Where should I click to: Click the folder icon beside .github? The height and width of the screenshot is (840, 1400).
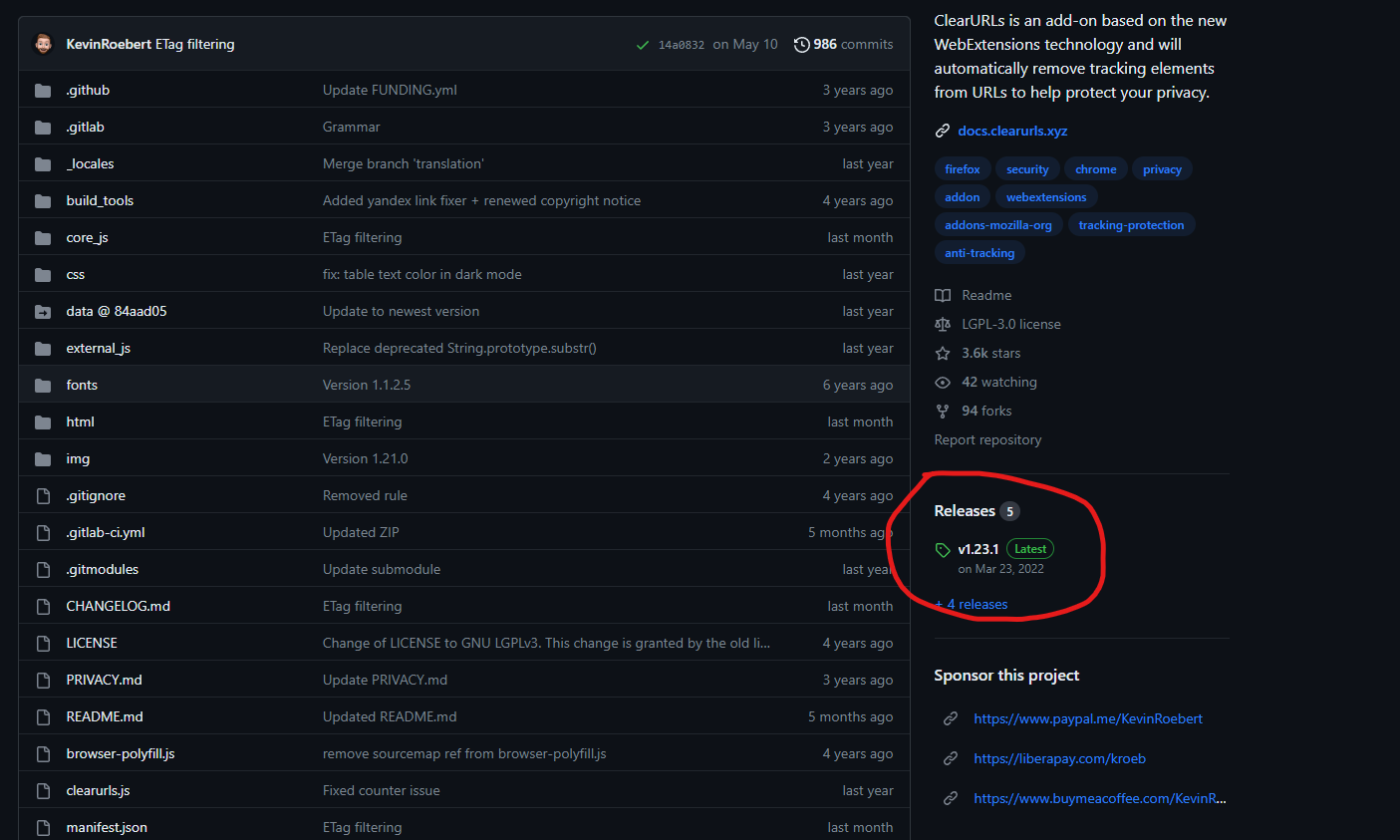pyautogui.click(x=43, y=91)
